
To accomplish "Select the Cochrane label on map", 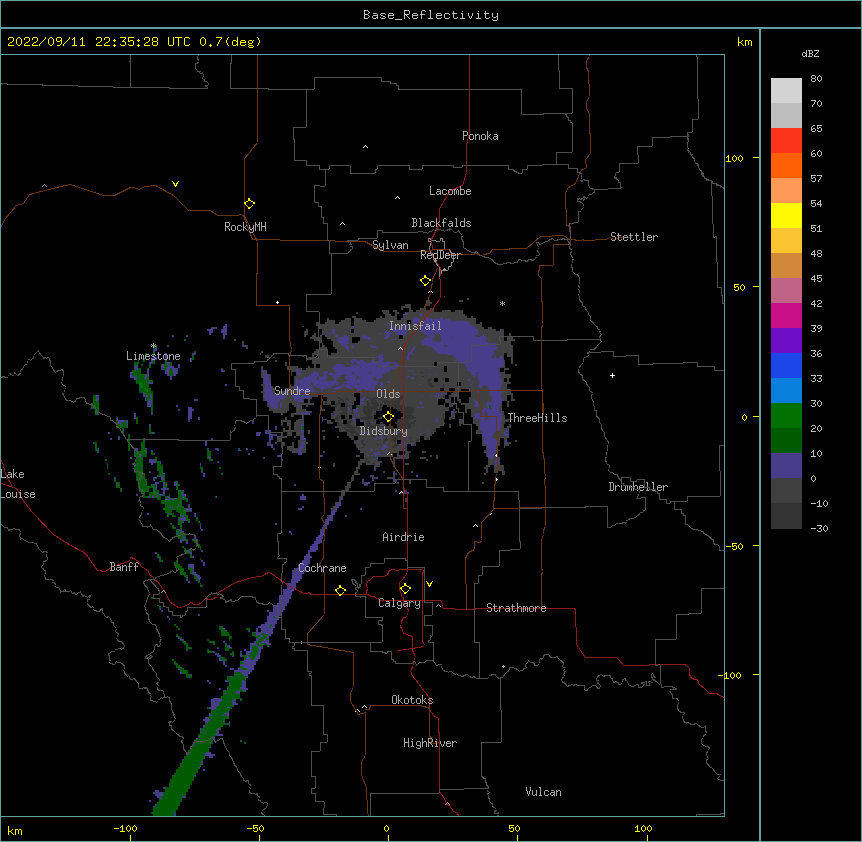I will [x=322, y=568].
